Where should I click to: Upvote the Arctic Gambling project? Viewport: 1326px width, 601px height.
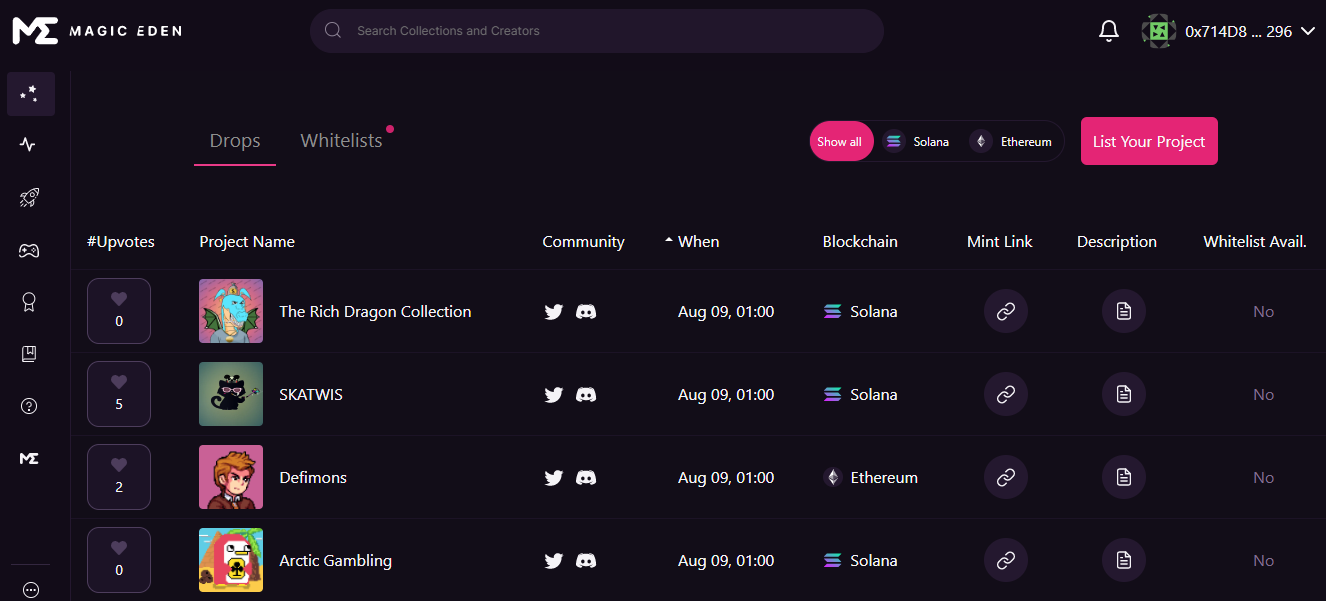pos(119,560)
